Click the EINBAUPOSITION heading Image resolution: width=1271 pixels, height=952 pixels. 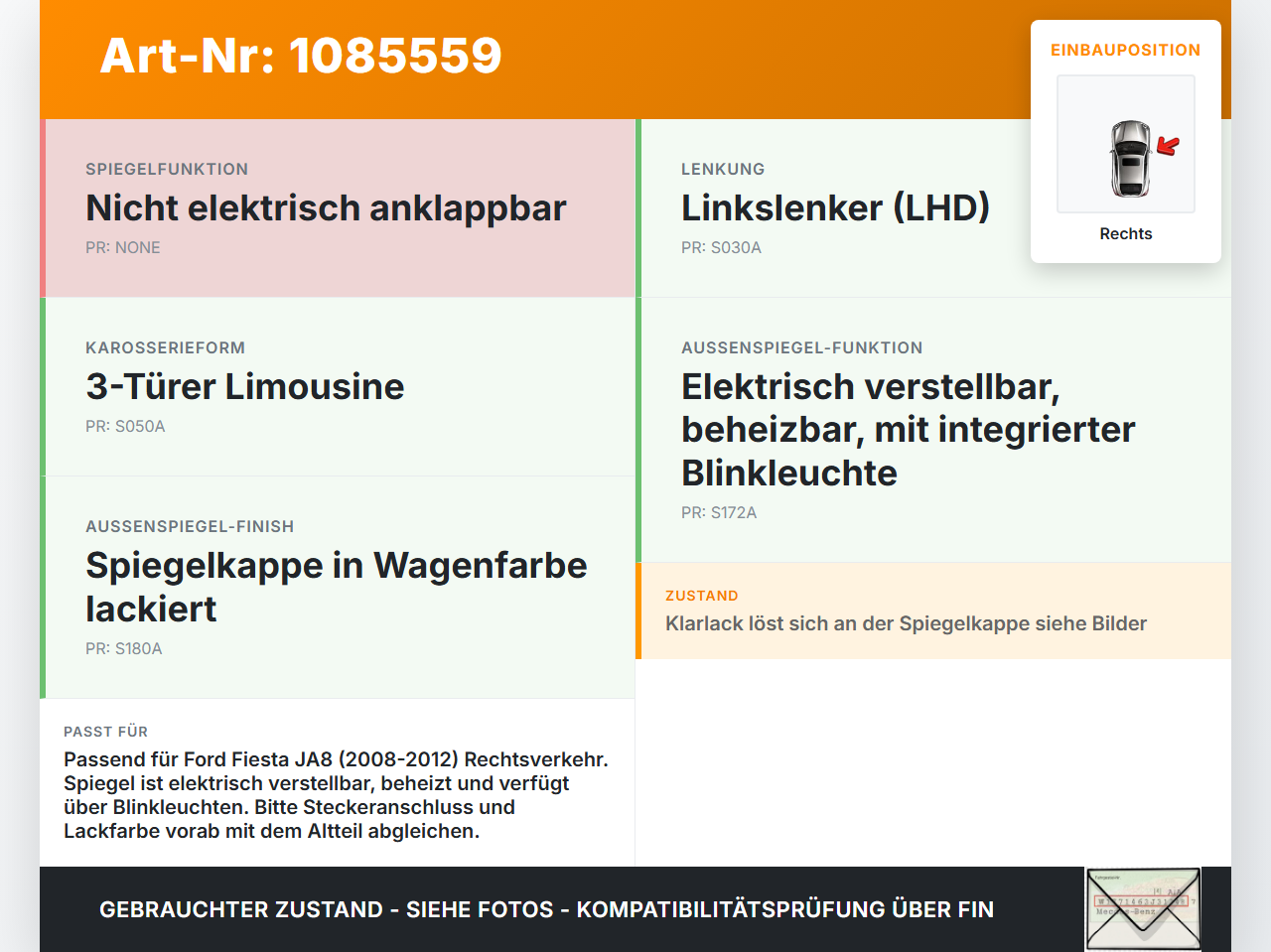1126,50
